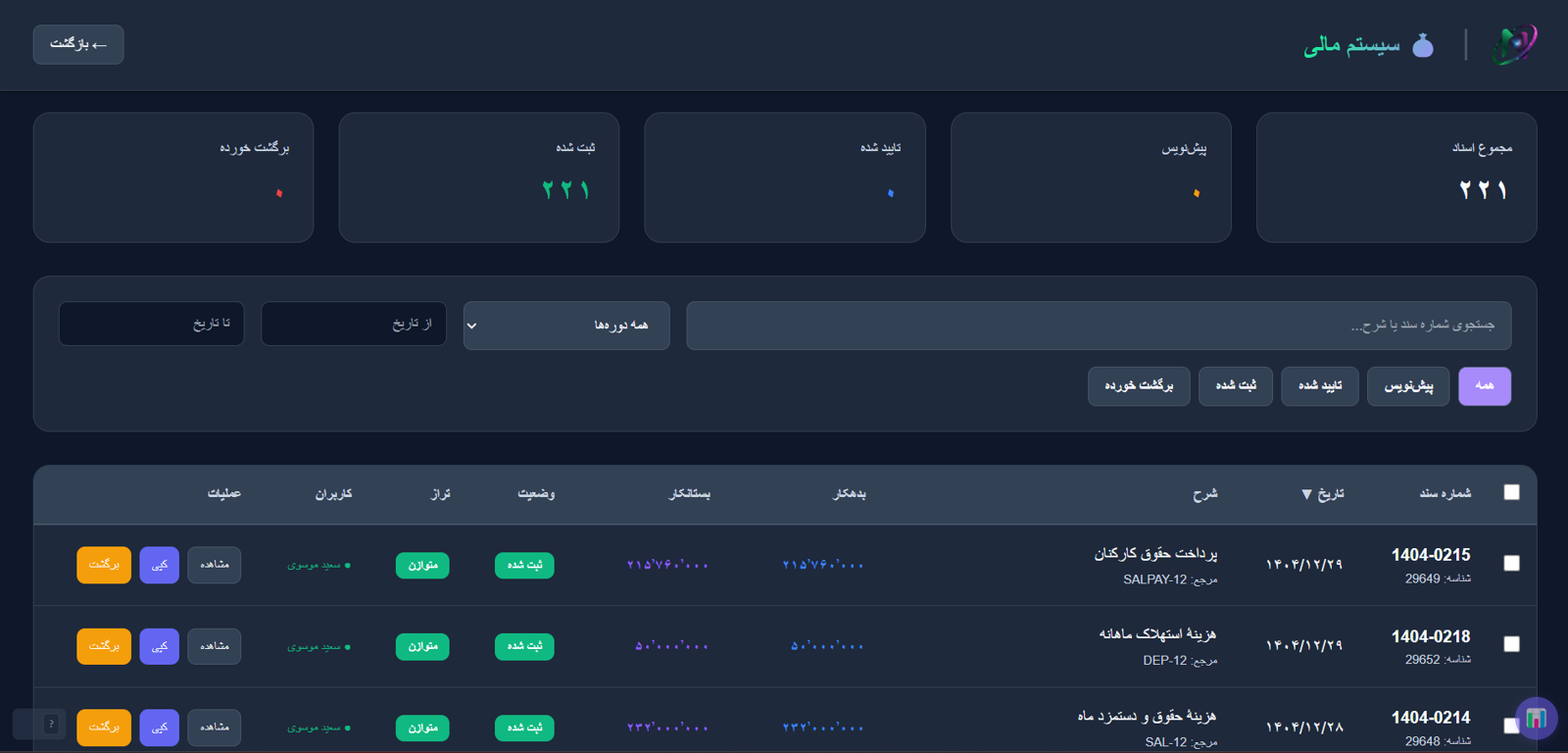Viewport: 1568px width, 753px height.
Task: Select the ثبت شده filter tab
Action: (x=1236, y=386)
